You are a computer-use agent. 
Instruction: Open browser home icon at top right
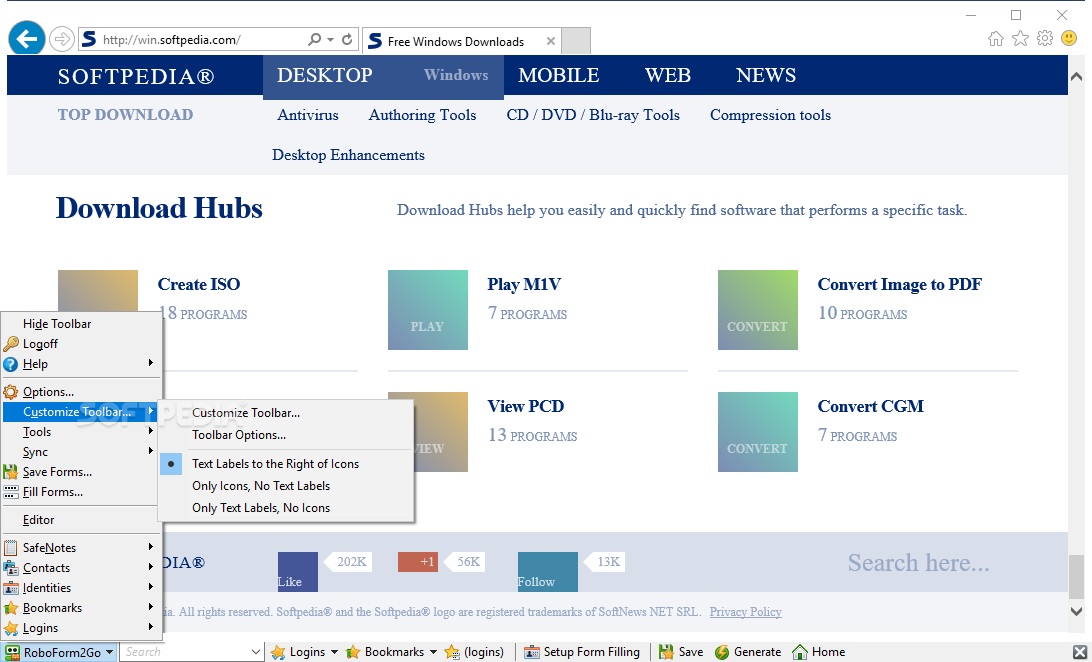(996, 38)
